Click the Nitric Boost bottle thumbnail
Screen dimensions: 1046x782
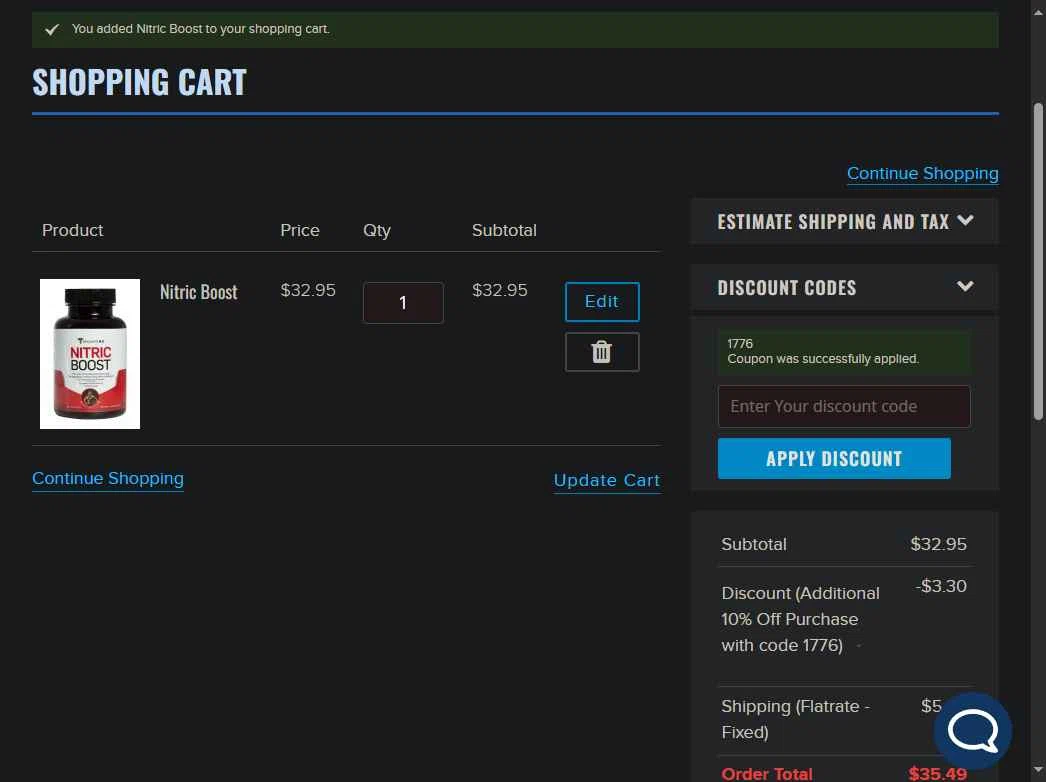(90, 354)
